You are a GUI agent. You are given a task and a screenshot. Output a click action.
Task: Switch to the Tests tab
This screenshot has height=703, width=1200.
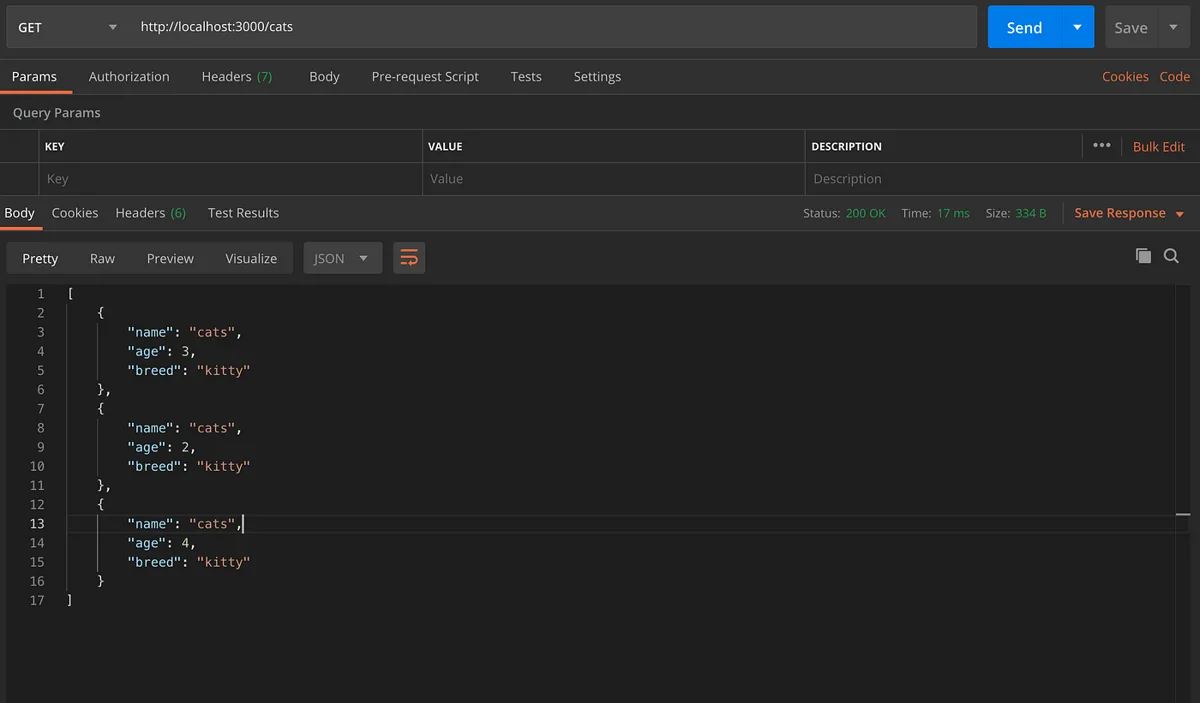[526, 76]
